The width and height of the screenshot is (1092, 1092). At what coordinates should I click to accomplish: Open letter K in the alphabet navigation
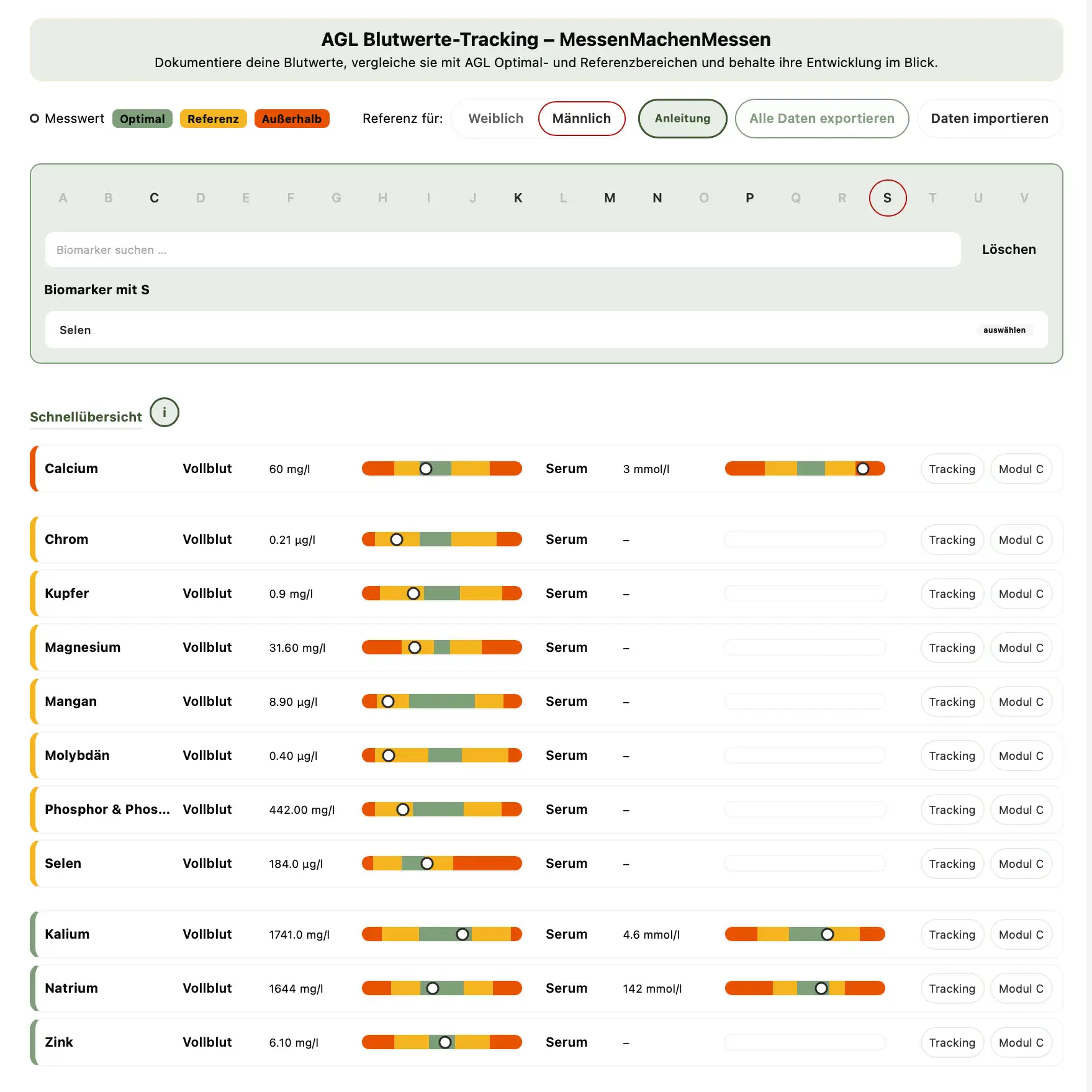[x=518, y=198]
